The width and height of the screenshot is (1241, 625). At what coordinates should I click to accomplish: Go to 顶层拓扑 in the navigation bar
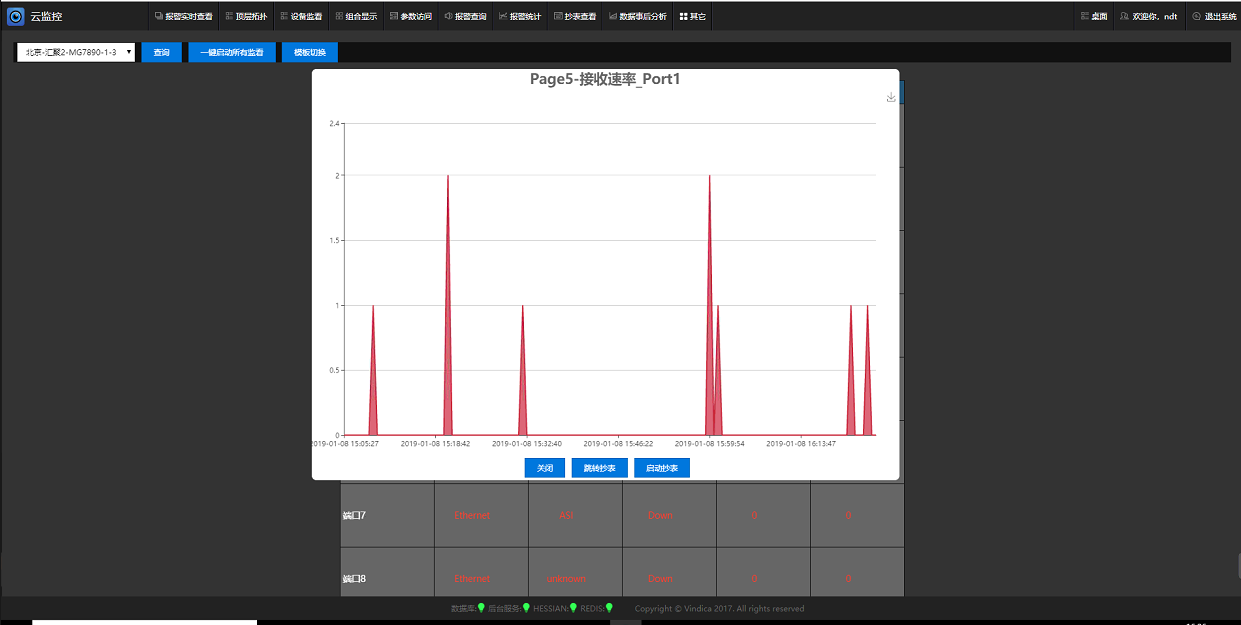(243, 16)
